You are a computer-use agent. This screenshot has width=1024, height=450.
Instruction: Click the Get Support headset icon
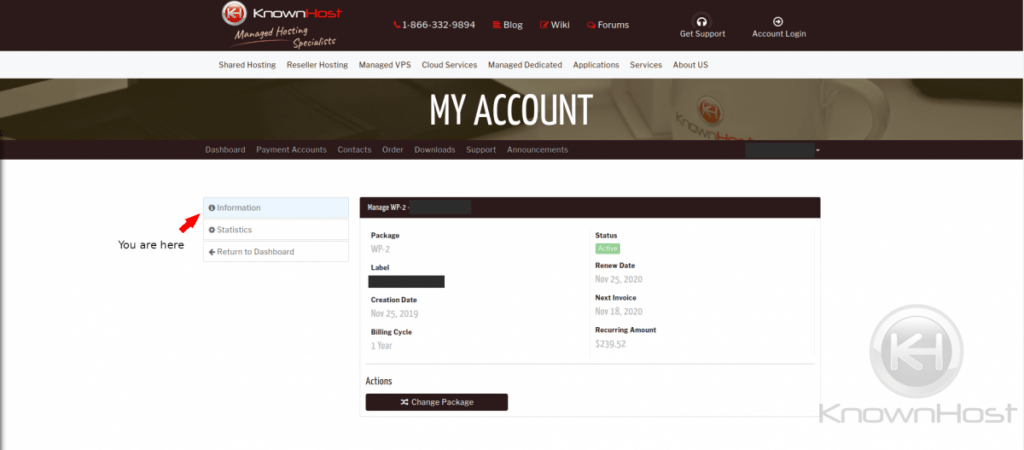pyautogui.click(x=702, y=21)
